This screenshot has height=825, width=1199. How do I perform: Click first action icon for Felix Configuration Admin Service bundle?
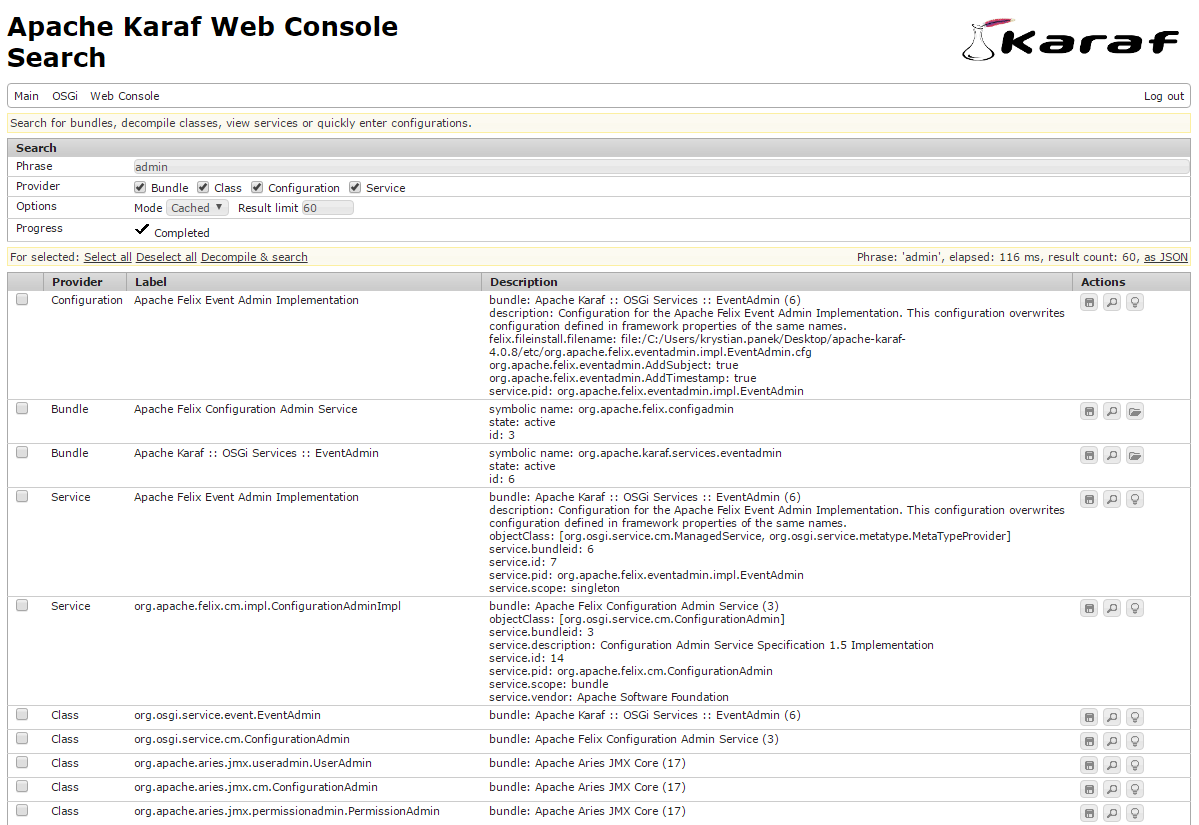pos(1089,412)
